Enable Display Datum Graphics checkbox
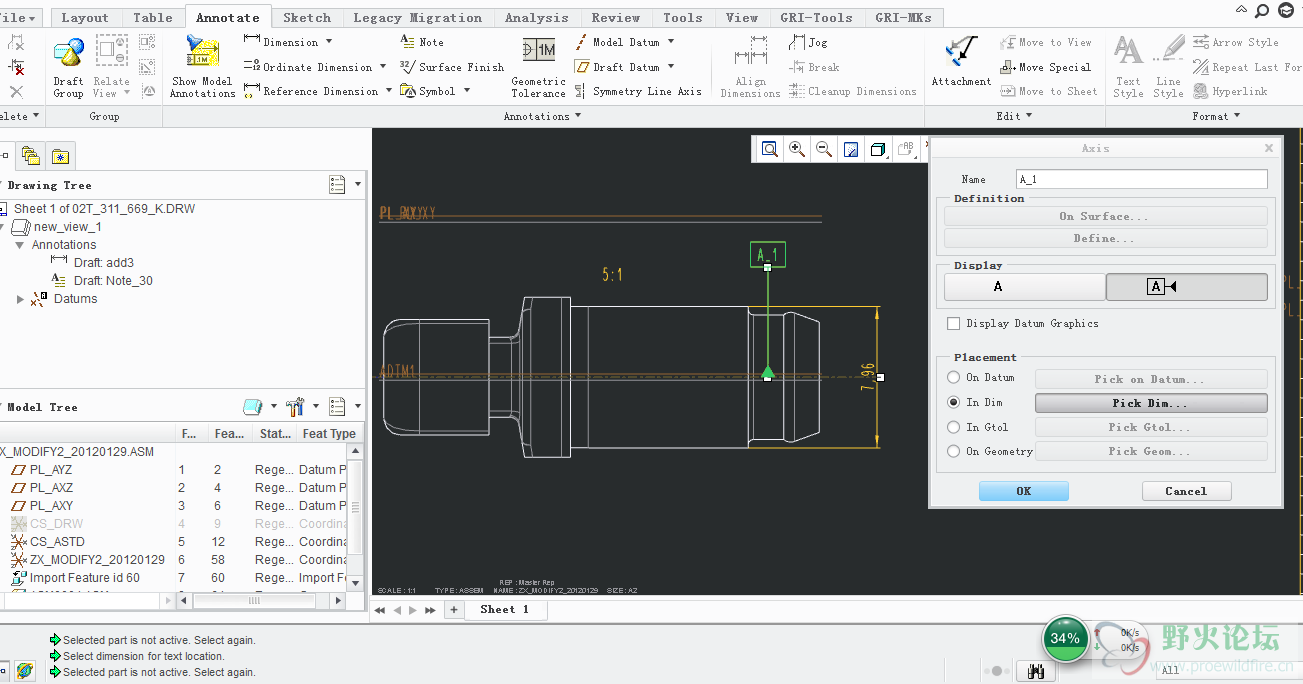The image size is (1303, 684). point(953,324)
